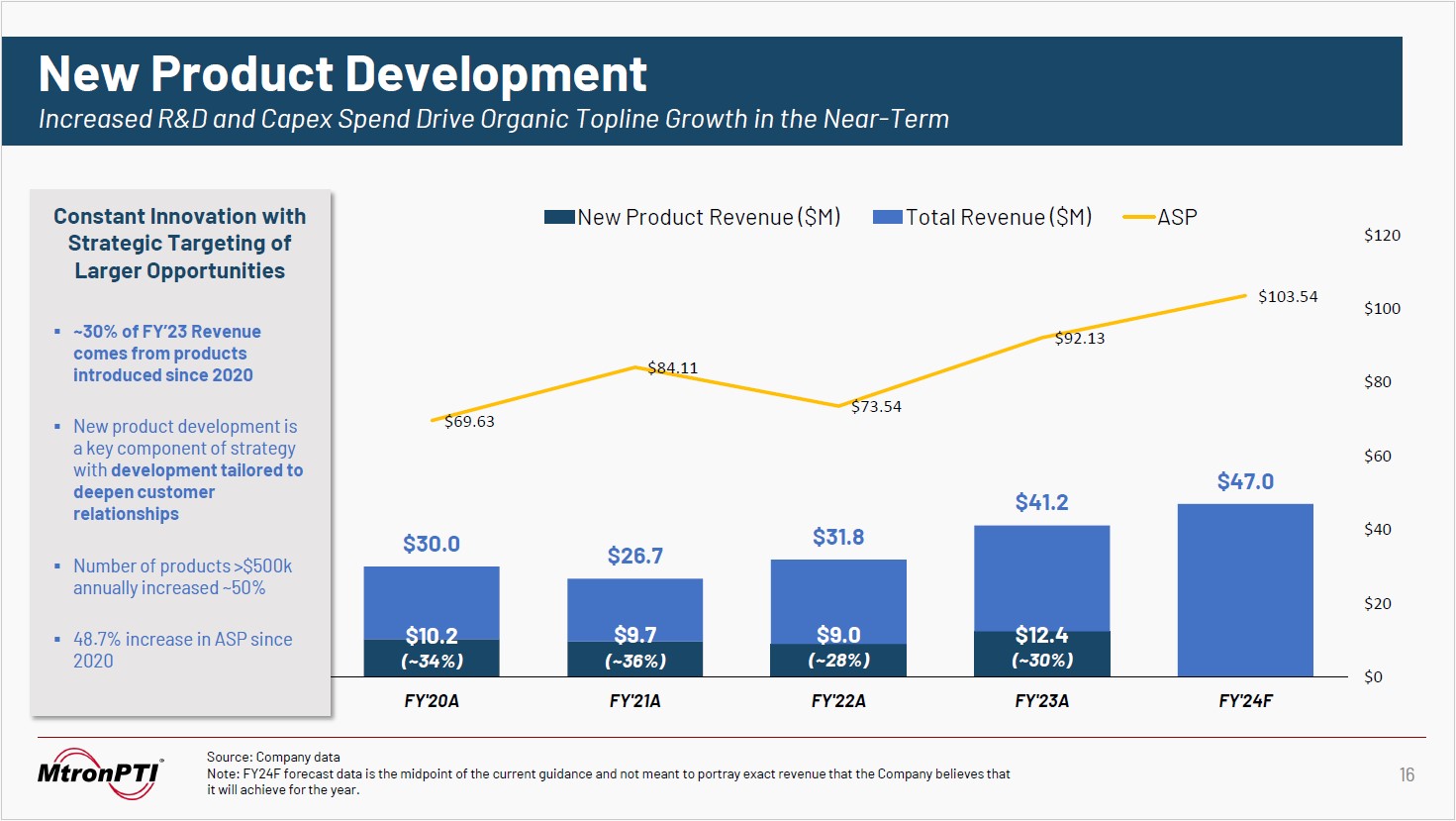This screenshot has width=1456, height=821.
Task: Click the slide subtitle about R&D and Capex
Action: click(493, 119)
